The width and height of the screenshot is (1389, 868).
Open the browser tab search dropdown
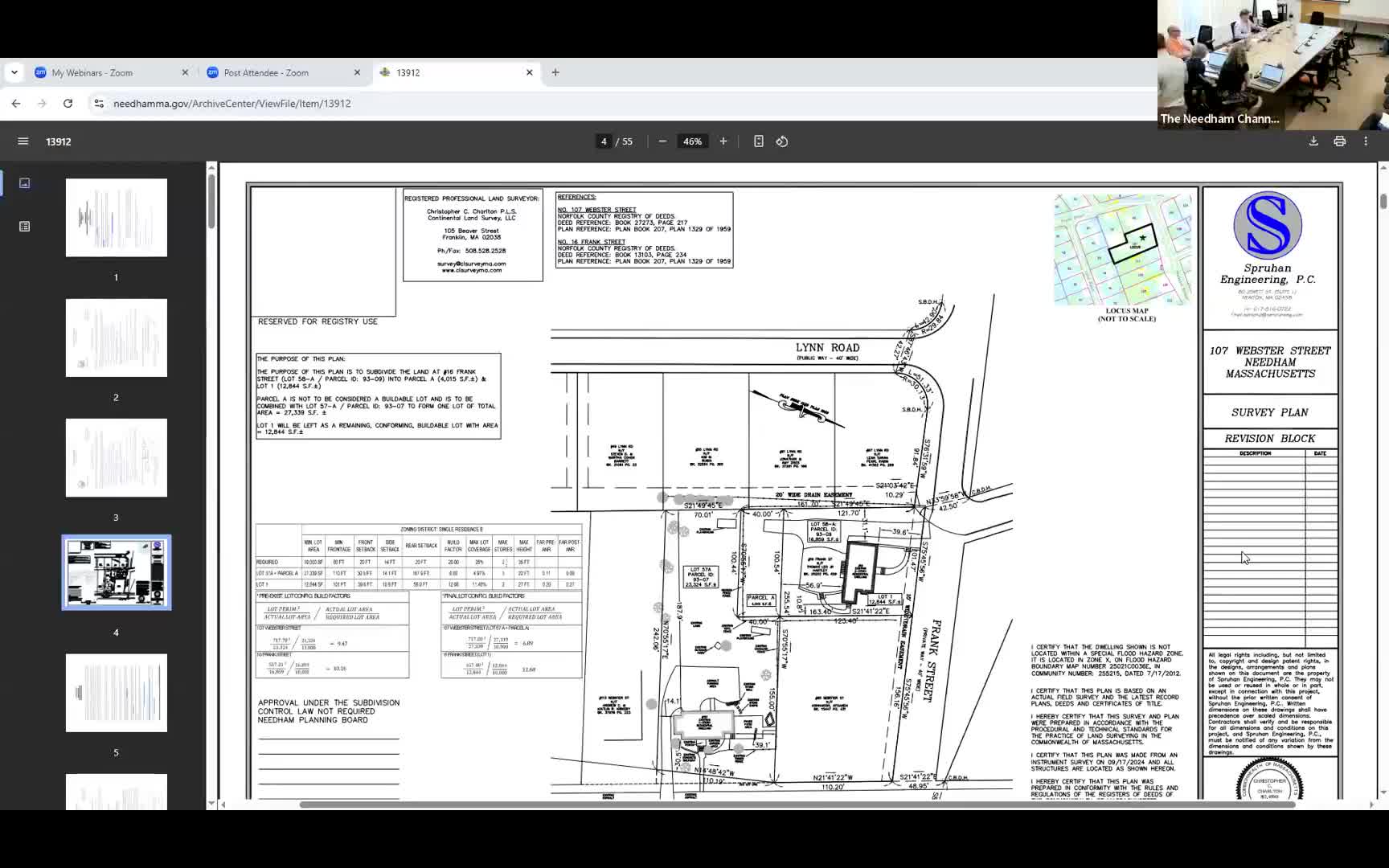14,72
